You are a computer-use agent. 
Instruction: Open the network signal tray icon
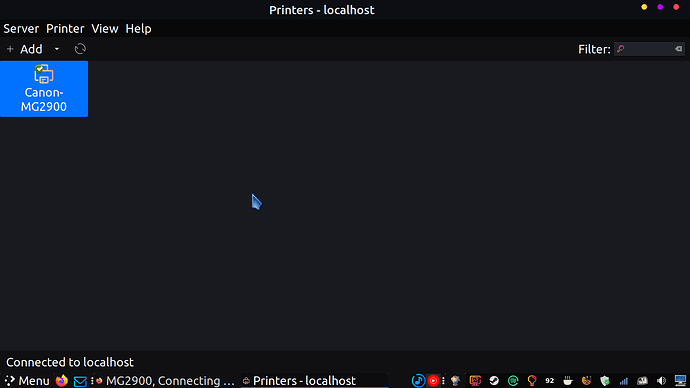pyautogui.click(x=624, y=381)
